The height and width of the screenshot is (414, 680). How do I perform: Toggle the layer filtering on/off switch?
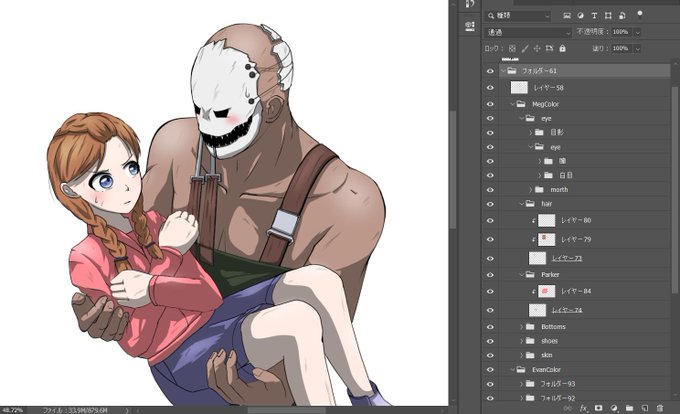(x=639, y=15)
